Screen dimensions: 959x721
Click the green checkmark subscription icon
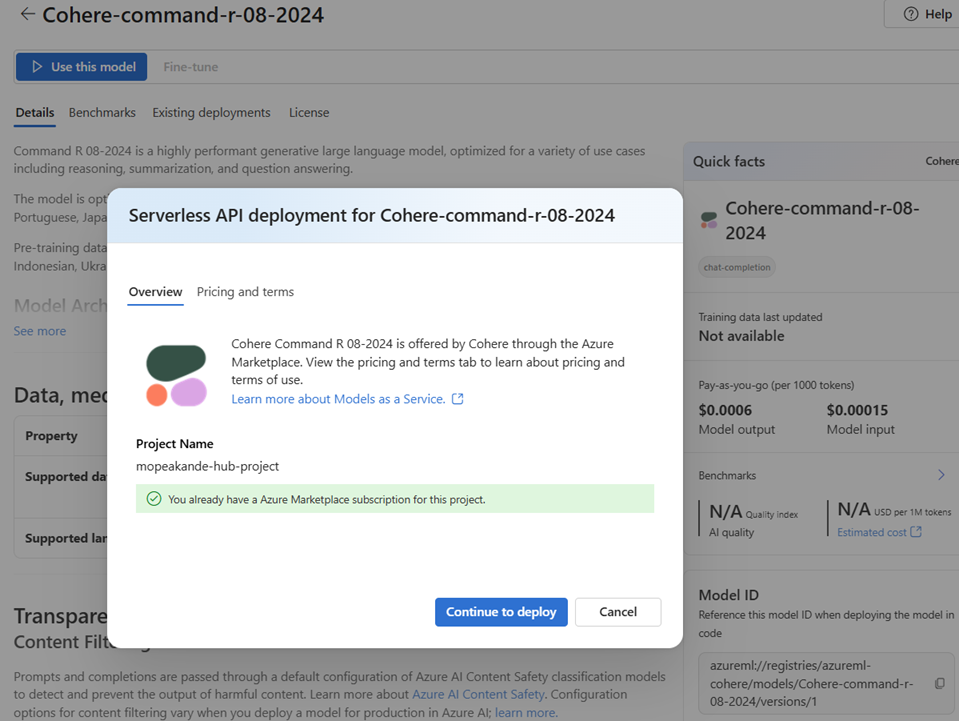[x=154, y=499]
